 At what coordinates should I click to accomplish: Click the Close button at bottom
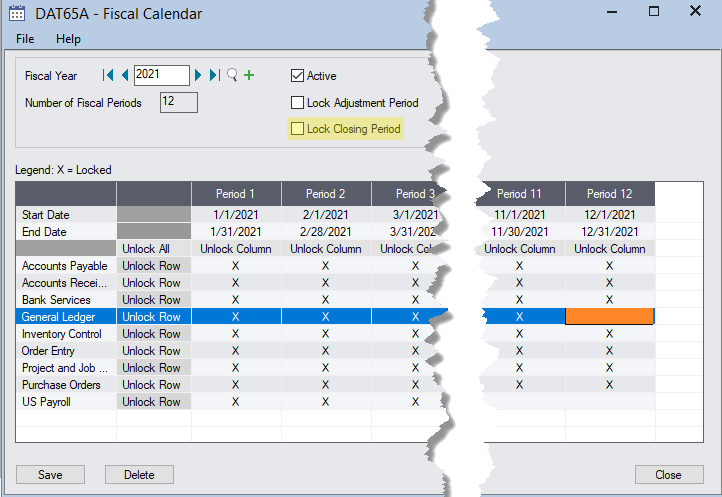[x=669, y=474]
